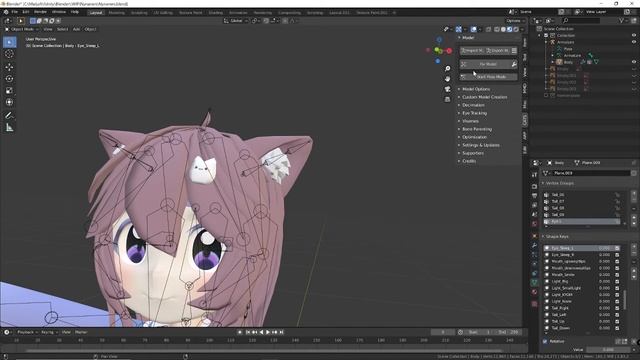Switch perspective/orthographic grid icon in viewport
The height and width of the screenshot is (360, 640).
(447, 99)
